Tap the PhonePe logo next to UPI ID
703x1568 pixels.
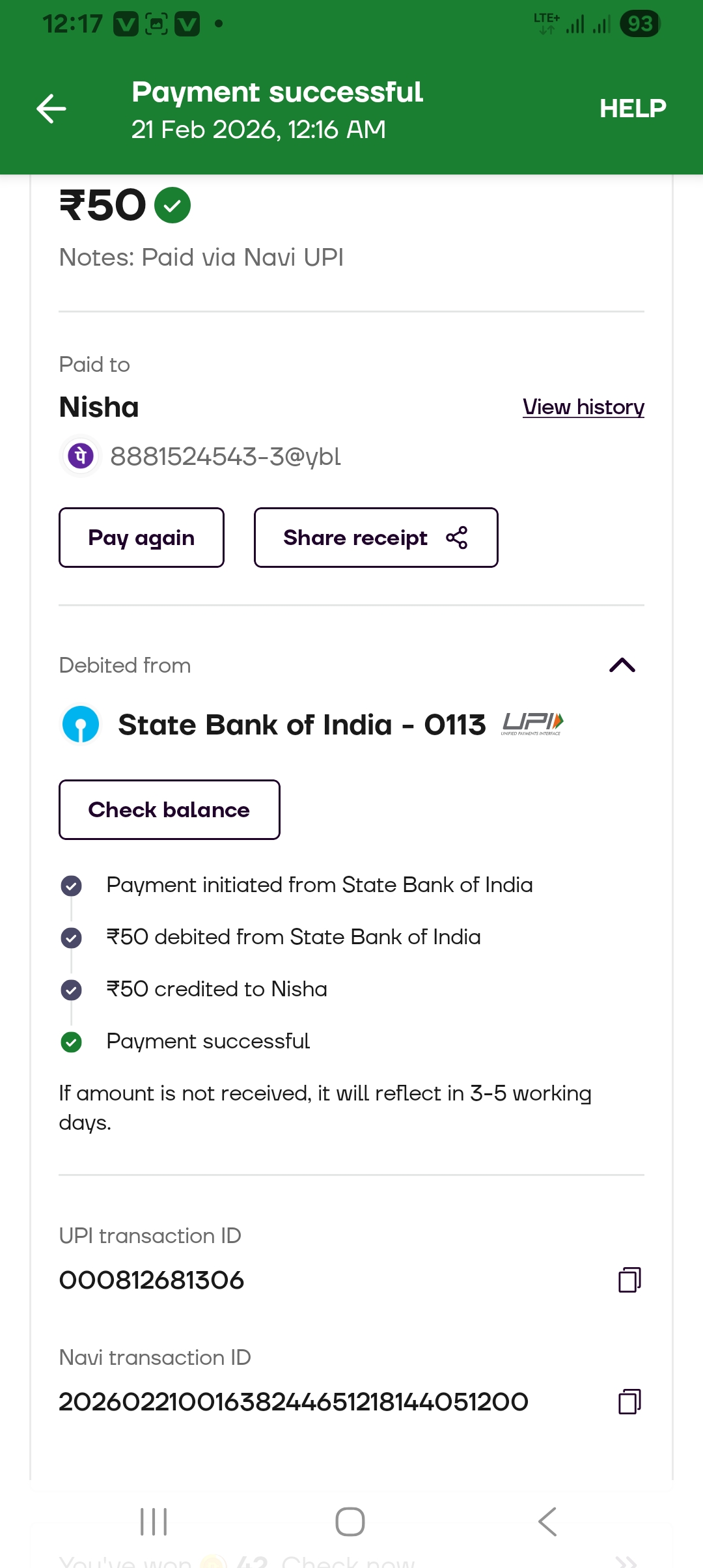point(81,456)
